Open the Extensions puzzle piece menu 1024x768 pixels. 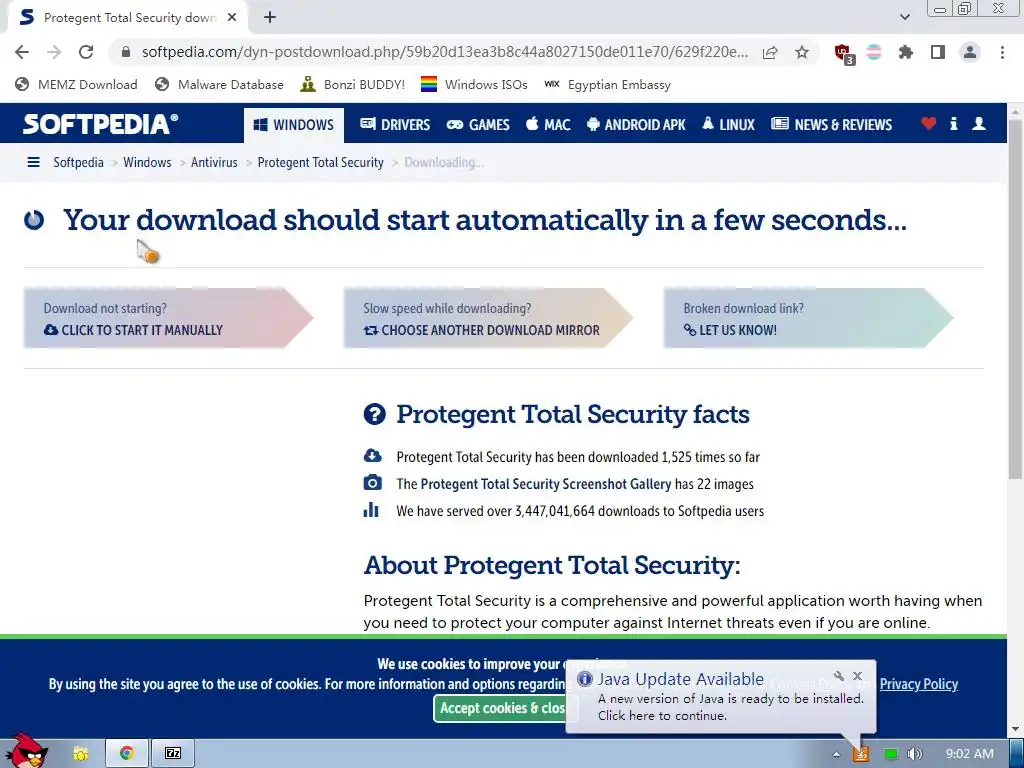click(906, 52)
